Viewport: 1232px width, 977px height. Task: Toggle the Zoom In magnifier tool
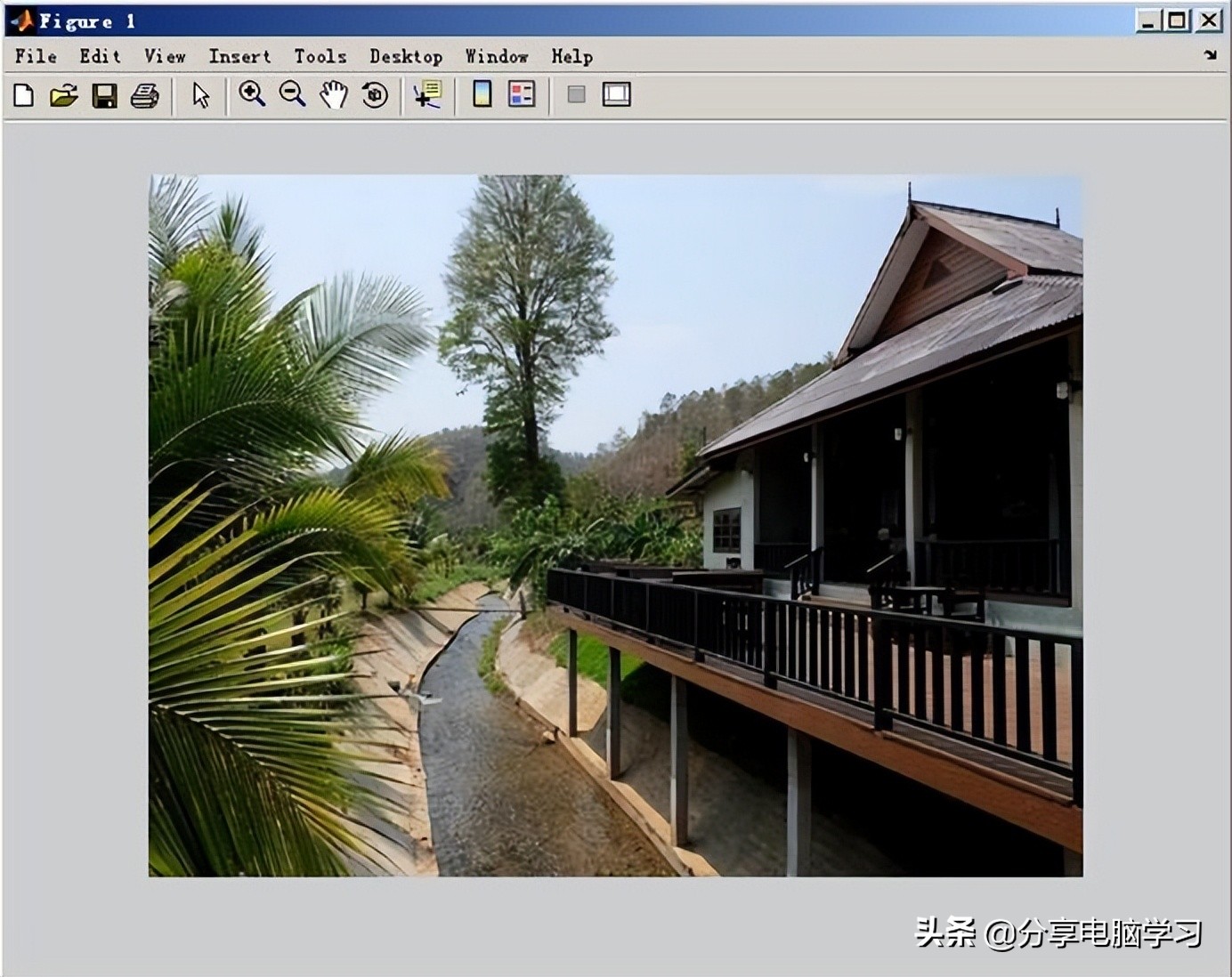pos(252,94)
